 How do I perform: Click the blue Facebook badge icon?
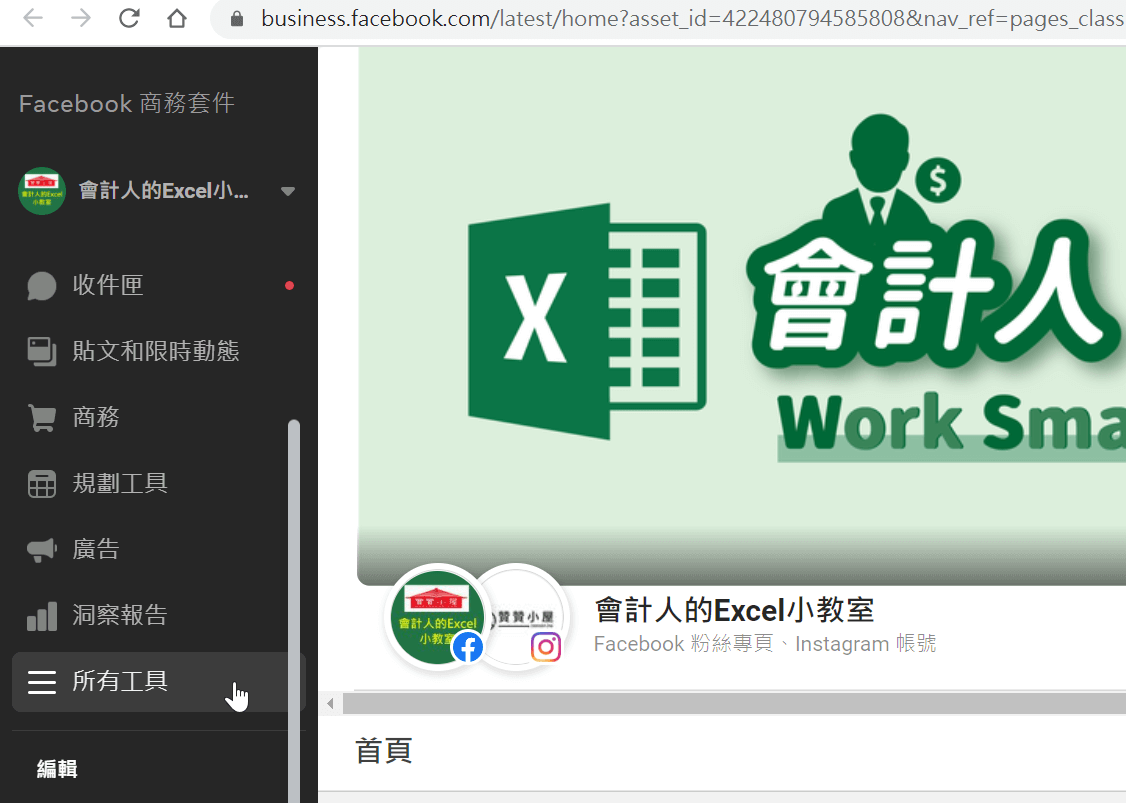point(467,648)
